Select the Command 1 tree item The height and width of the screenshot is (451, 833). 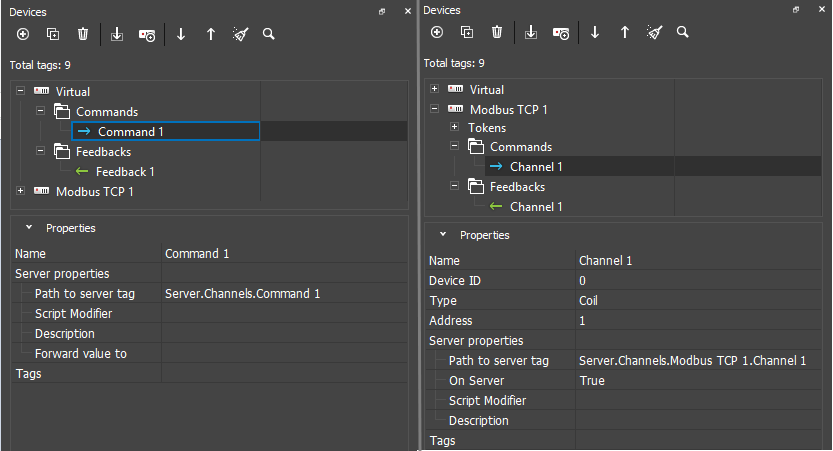[x=126, y=132]
